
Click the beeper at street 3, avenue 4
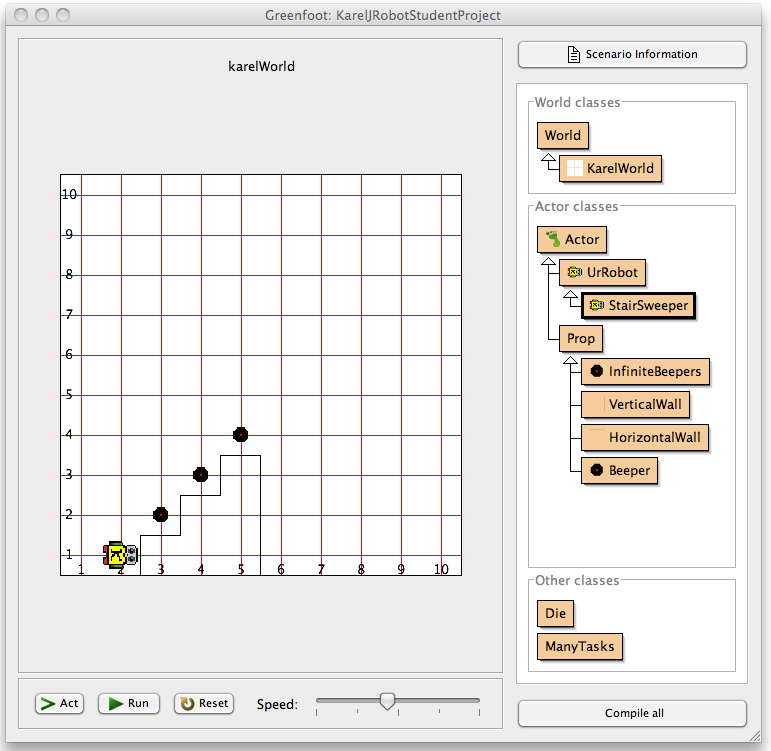click(x=200, y=474)
